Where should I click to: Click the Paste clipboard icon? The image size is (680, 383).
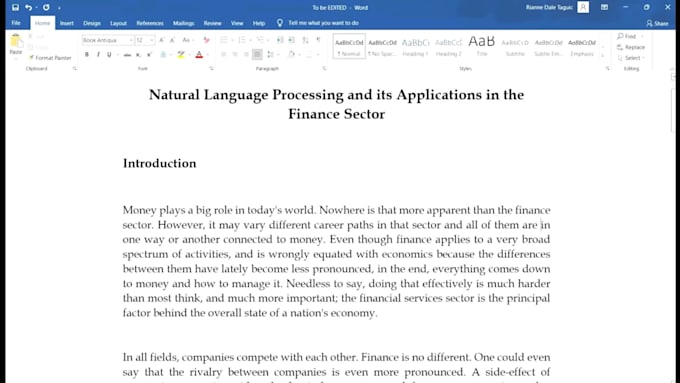pos(16,42)
